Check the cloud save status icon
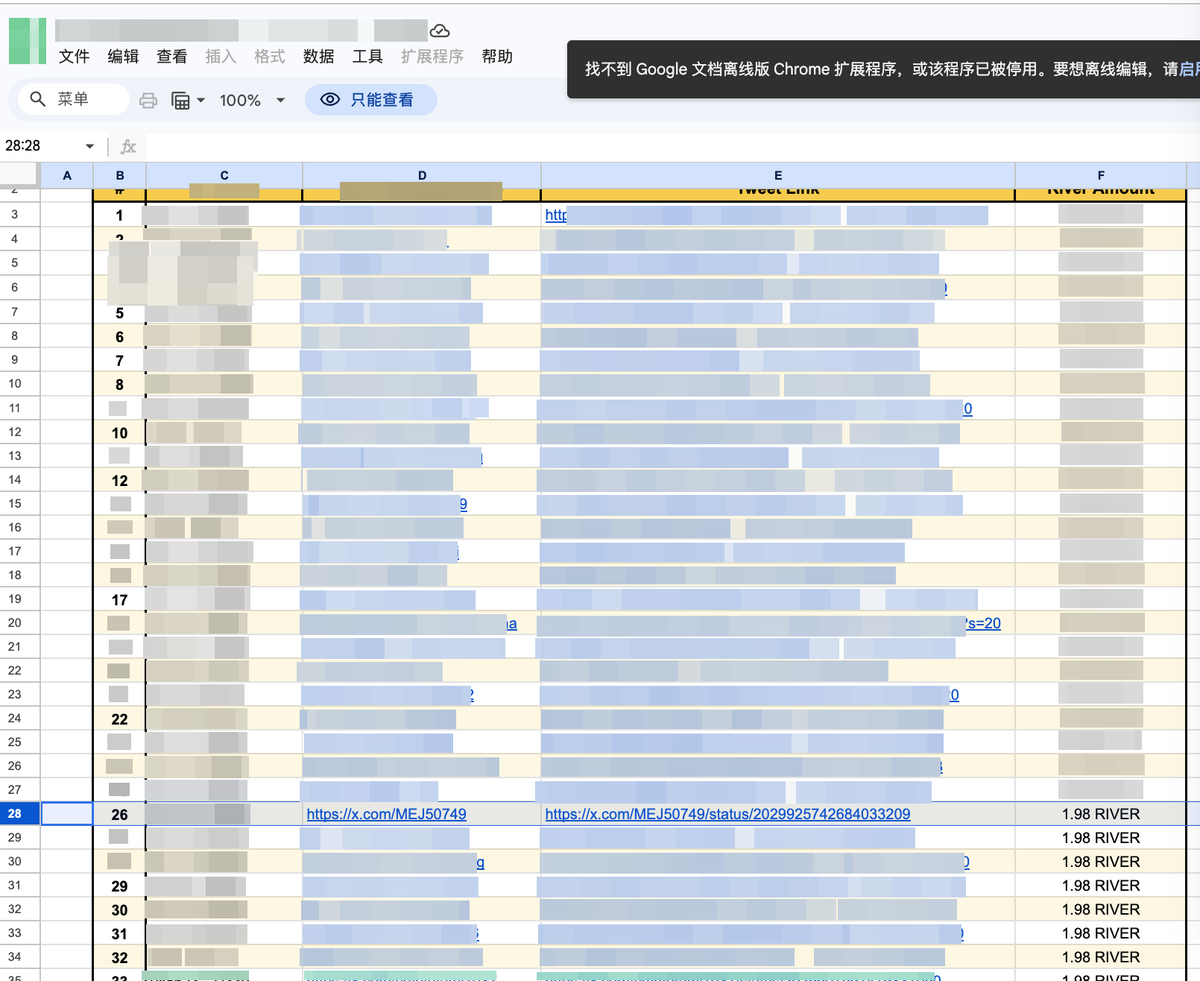 coord(439,31)
